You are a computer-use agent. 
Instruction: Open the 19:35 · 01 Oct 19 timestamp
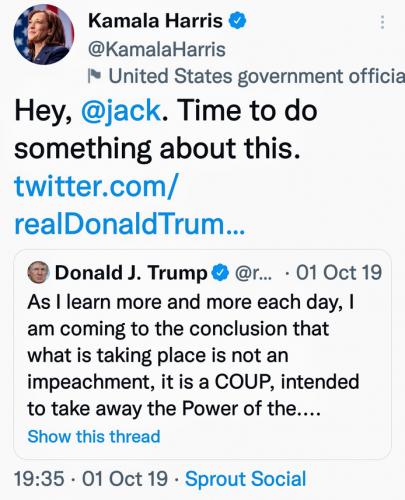click(91, 479)
